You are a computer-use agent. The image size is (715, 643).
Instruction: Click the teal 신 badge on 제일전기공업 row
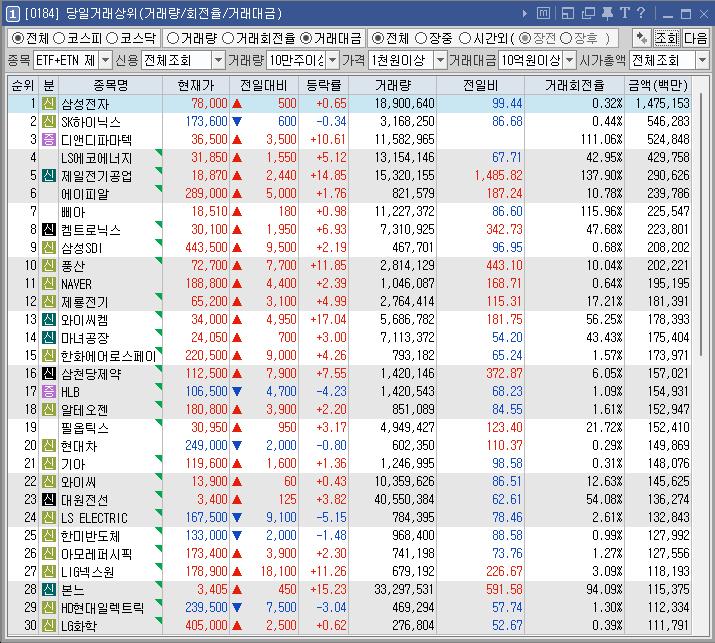(x=49, y=175)
